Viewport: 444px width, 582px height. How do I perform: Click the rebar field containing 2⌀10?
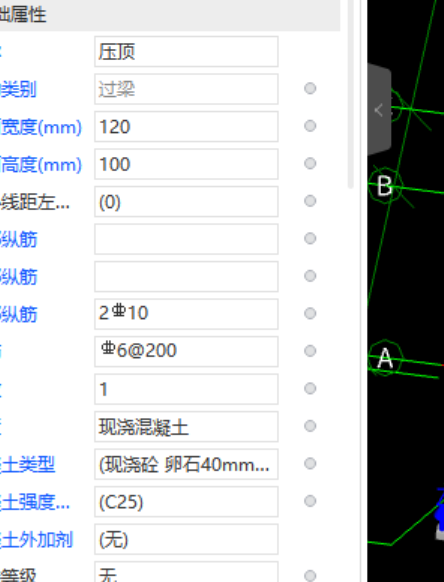coord(186,314)
